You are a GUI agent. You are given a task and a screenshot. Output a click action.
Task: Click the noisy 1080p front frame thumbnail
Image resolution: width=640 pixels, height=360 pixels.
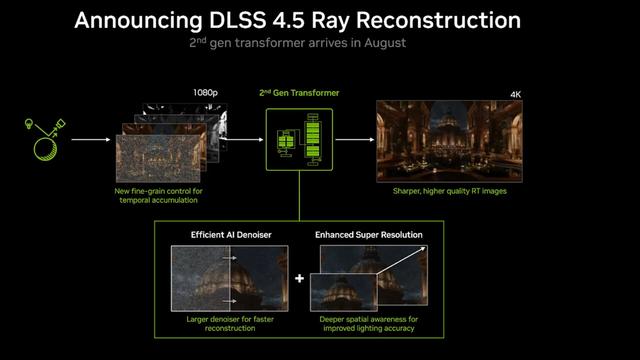[158, 159]
